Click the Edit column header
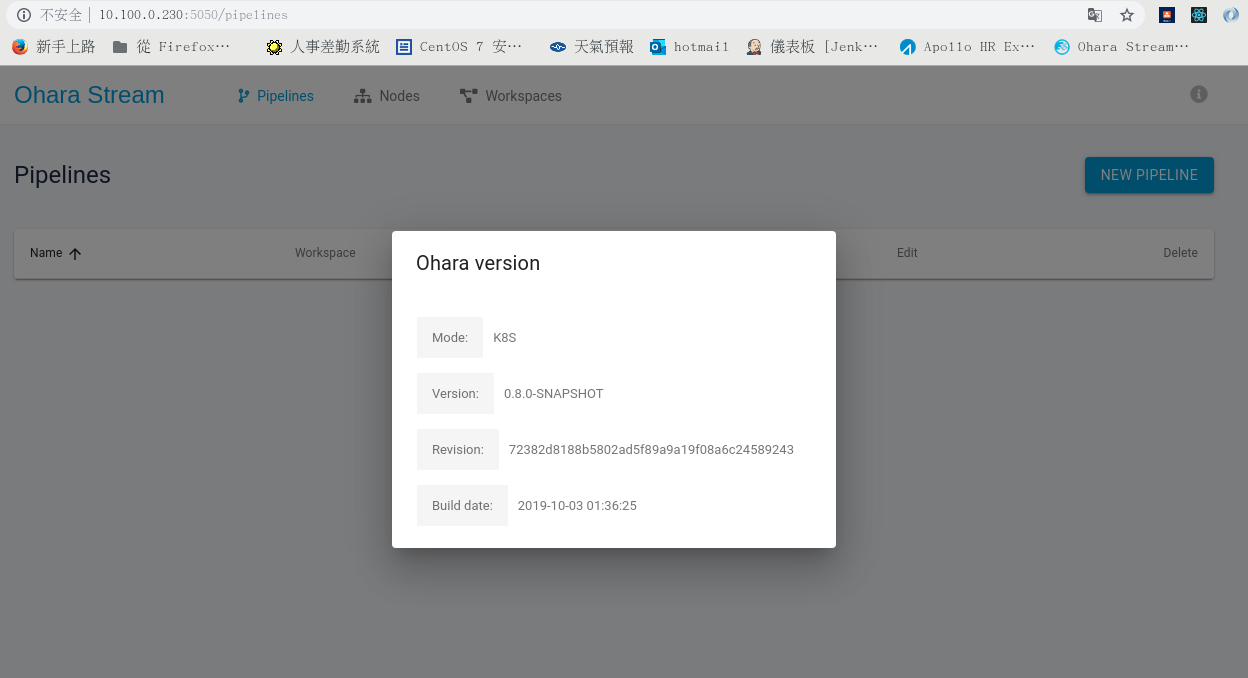Image resolution: width=1248 pixels, height=678 pixels. click(x=907, y=253)
